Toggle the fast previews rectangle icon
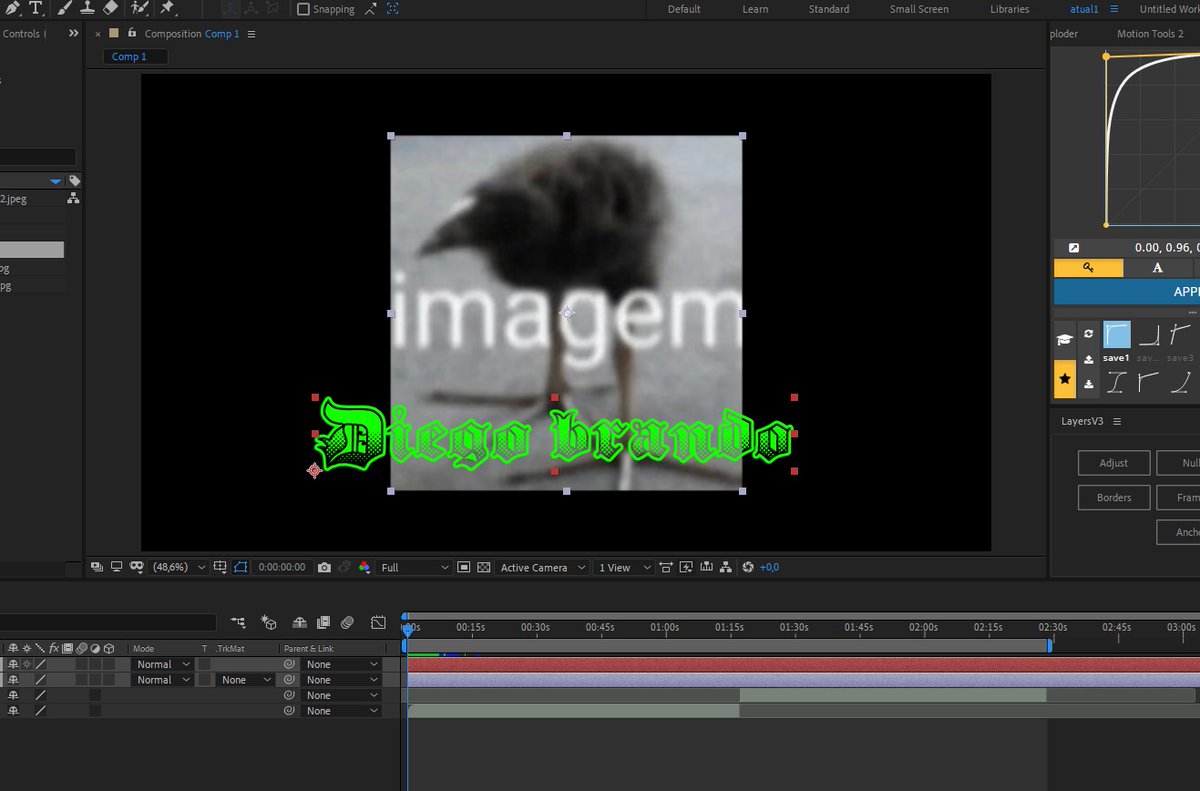This screenshot has width=1200, height=791. pos(464,567)
